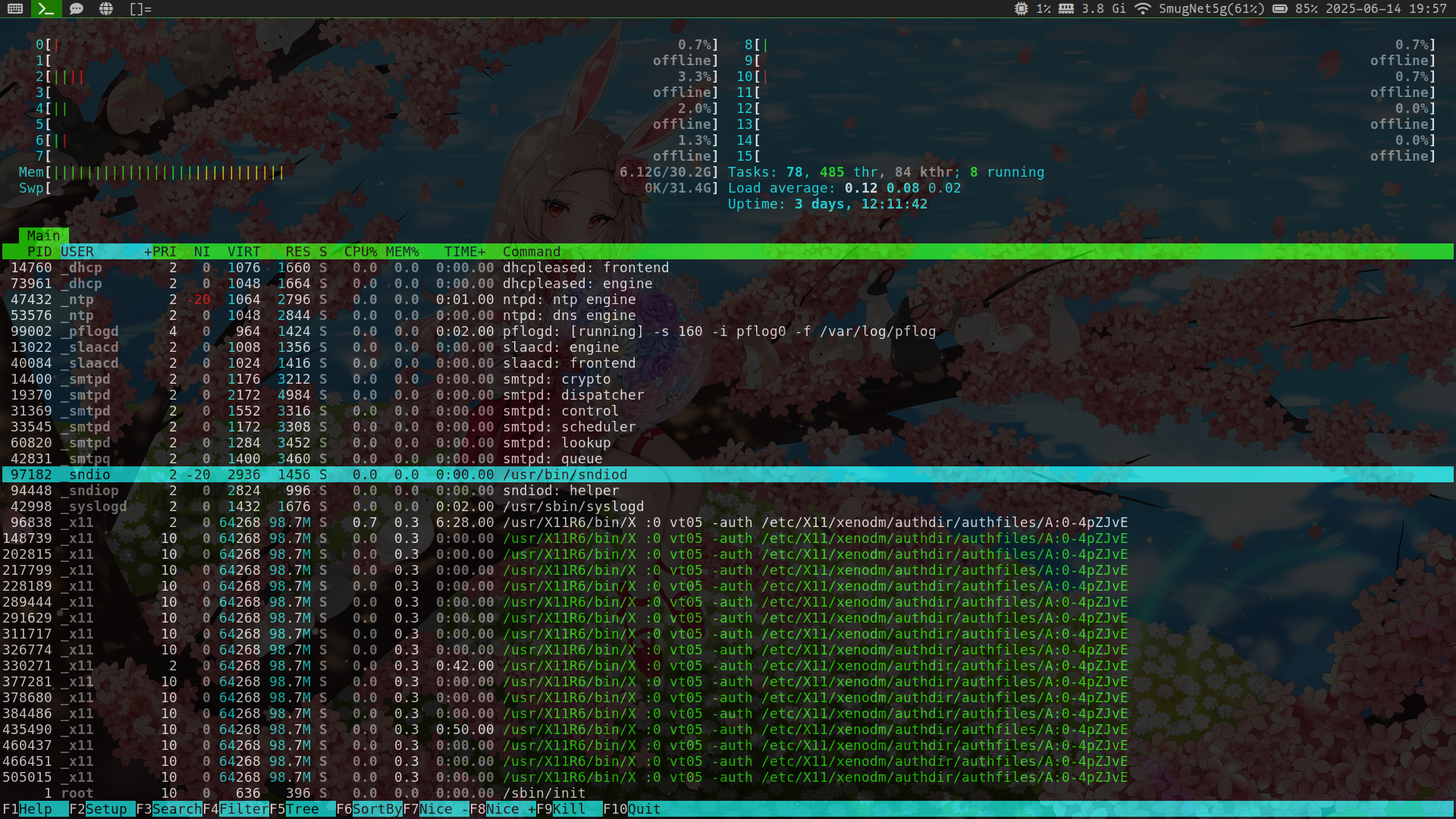
Task: Select X server process PID 96838
Action: pos(728,522)
